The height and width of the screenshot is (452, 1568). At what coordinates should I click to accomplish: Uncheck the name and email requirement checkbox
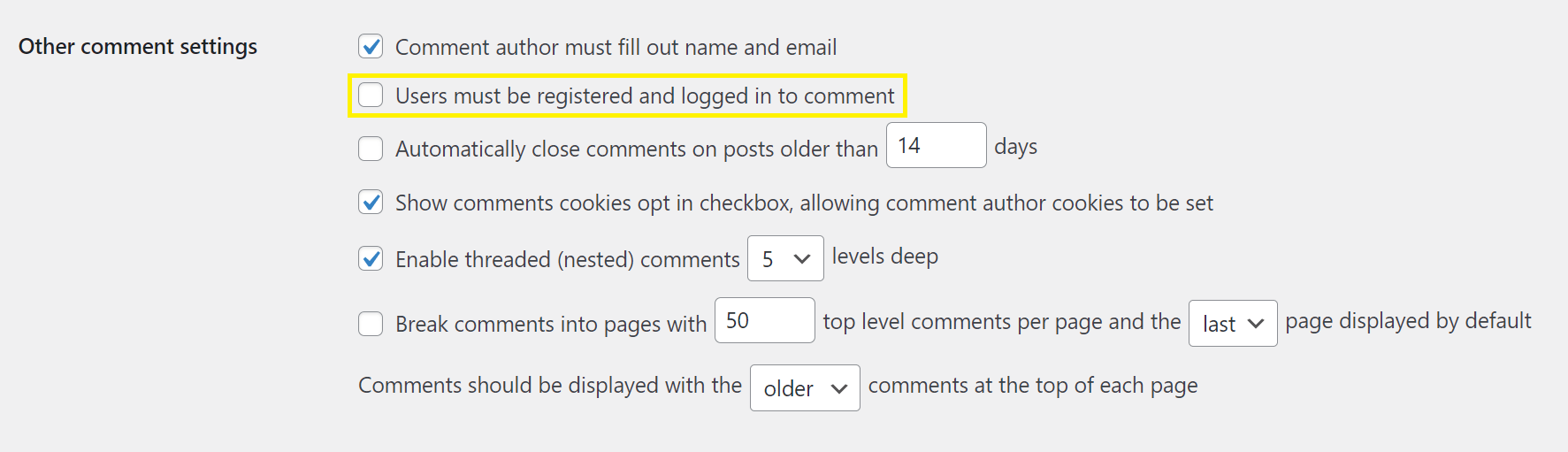pyautogui.click(x=371, y=46)
